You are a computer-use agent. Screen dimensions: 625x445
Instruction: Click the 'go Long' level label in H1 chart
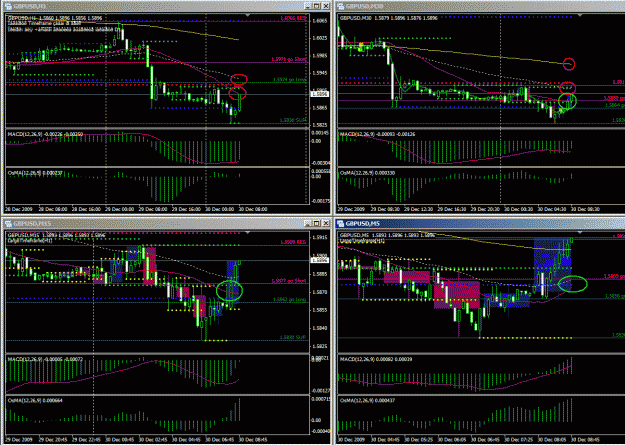click(290, 80)
